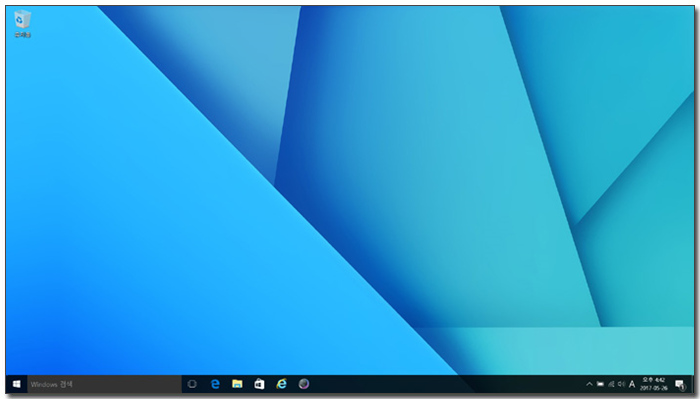Click the date 2017-05-26 in the taskbar
Screen dimensions: 700x399
coord(654,388)
